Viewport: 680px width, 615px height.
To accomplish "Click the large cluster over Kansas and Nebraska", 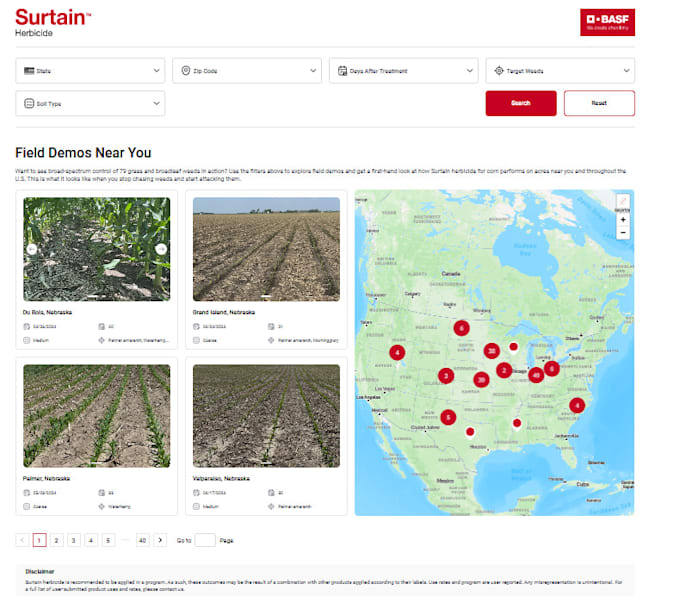I will pos(481,380).
